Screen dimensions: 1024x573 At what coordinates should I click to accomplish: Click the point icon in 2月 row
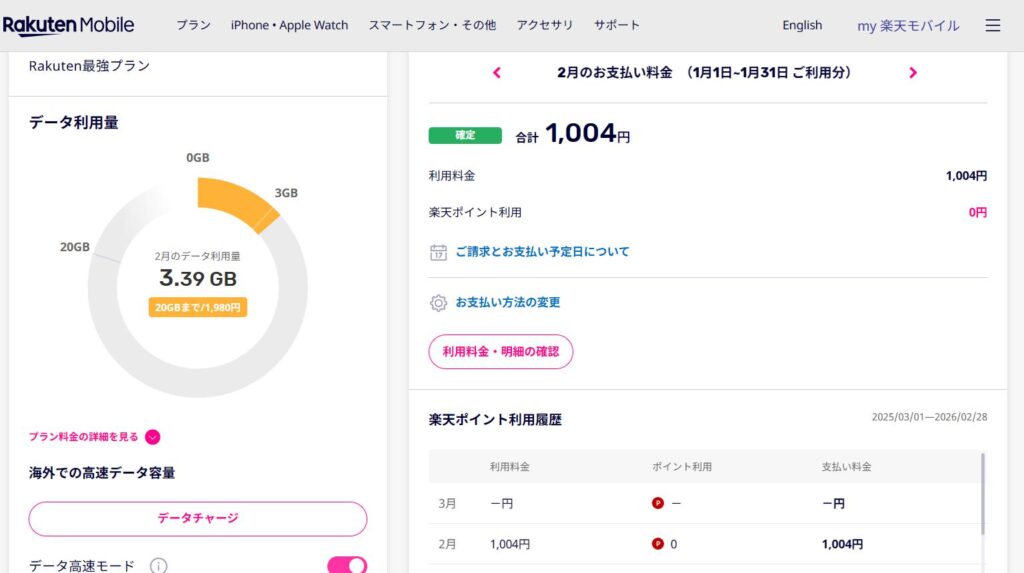pos(658,544)
